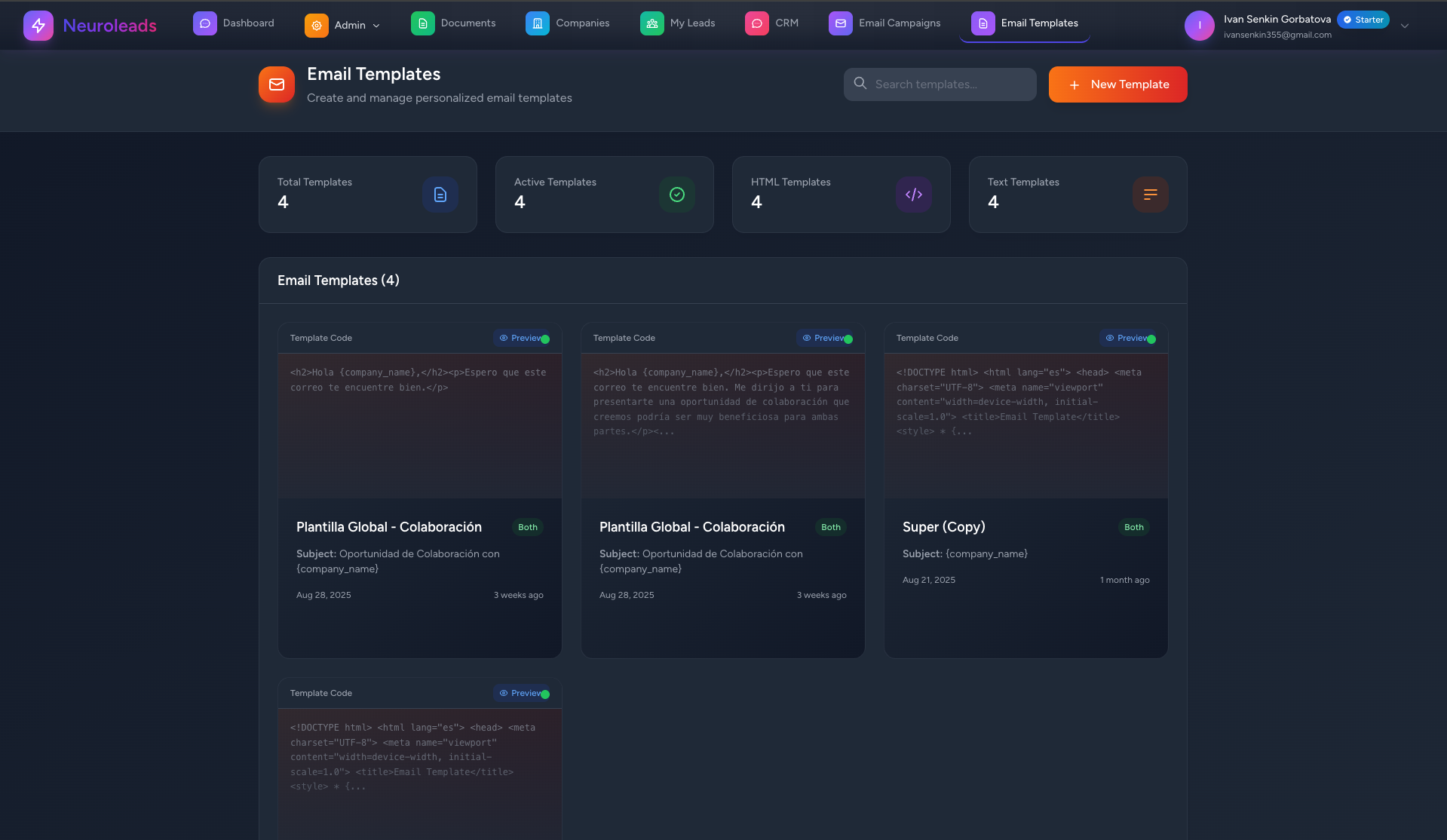Viewport: 1447px width, 840px height.
Task: Click the Both badge on Super (Copy)
Action: 1134,527
